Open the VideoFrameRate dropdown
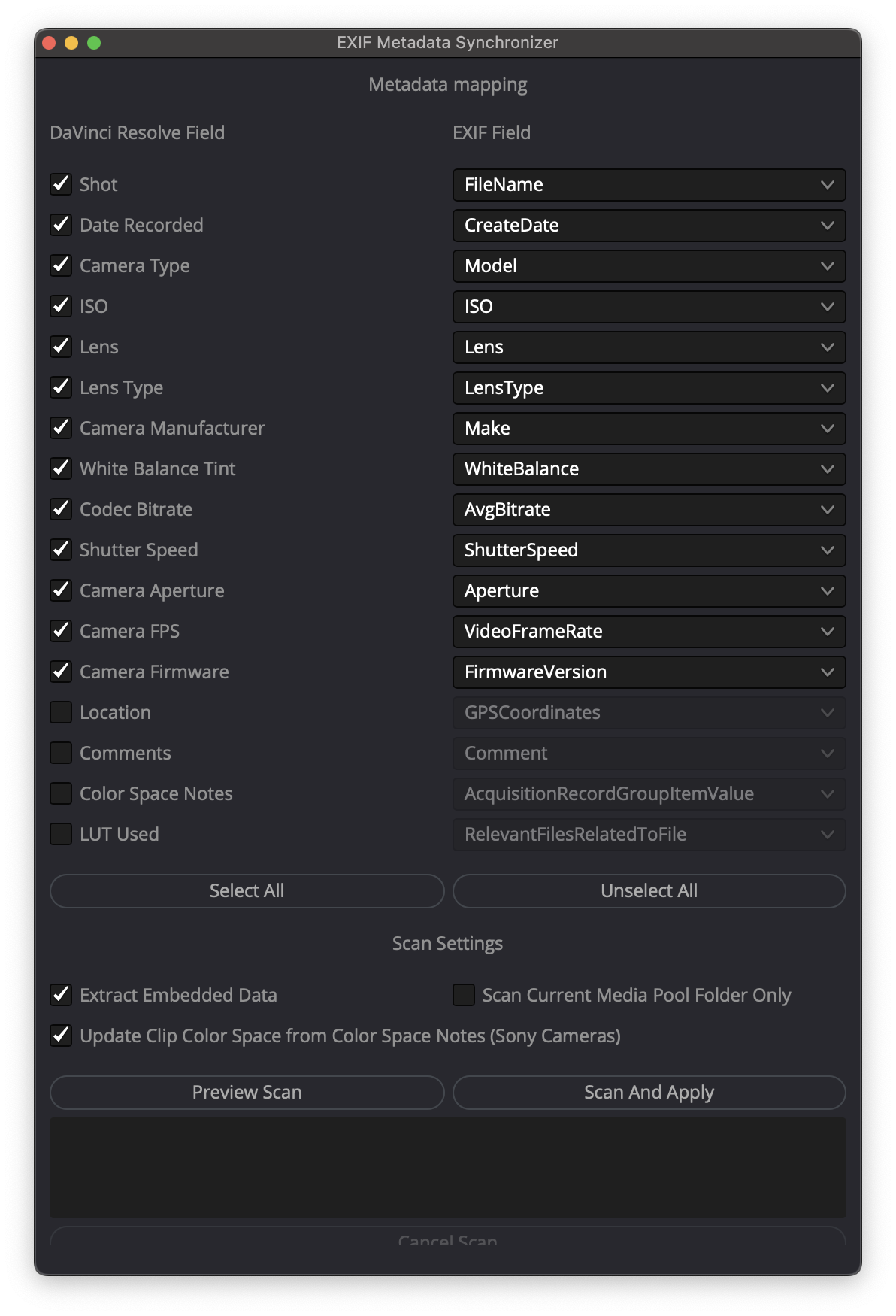This screenshot has width=896, height=1316. click(649, 632)
